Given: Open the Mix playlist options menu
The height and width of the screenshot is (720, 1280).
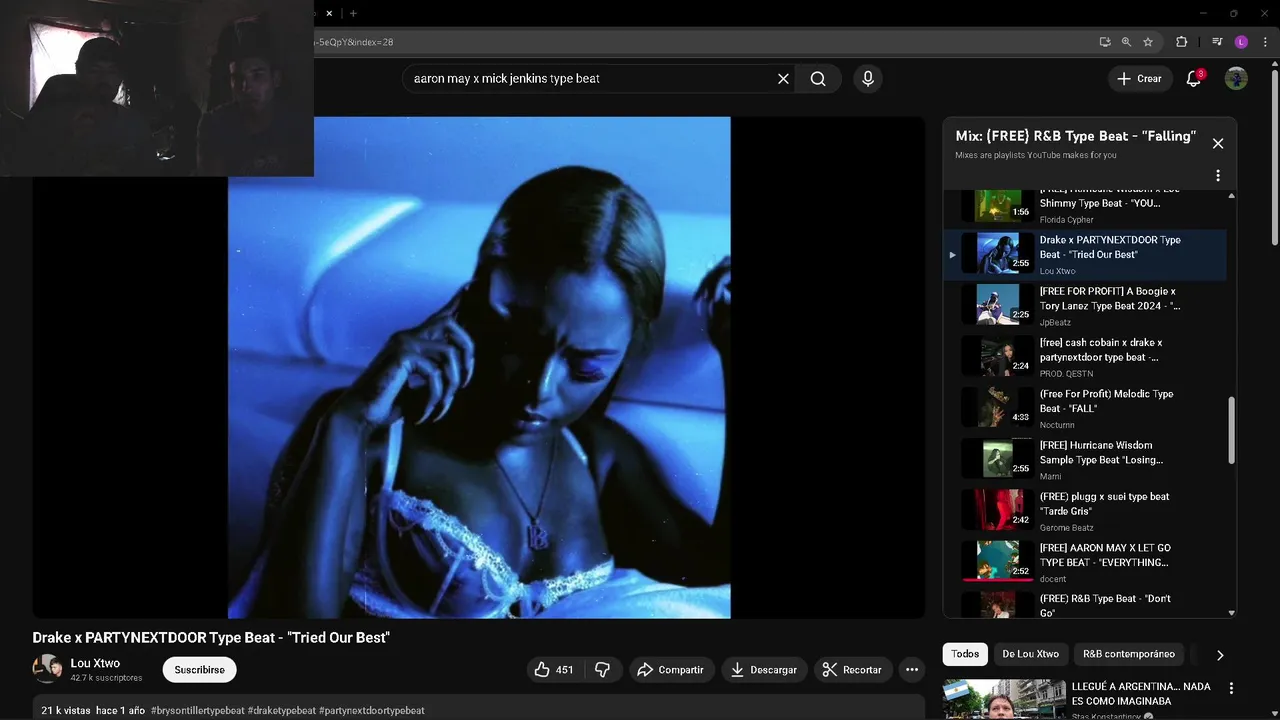Looking at the screenshot, I should [x=1217, y=175].
